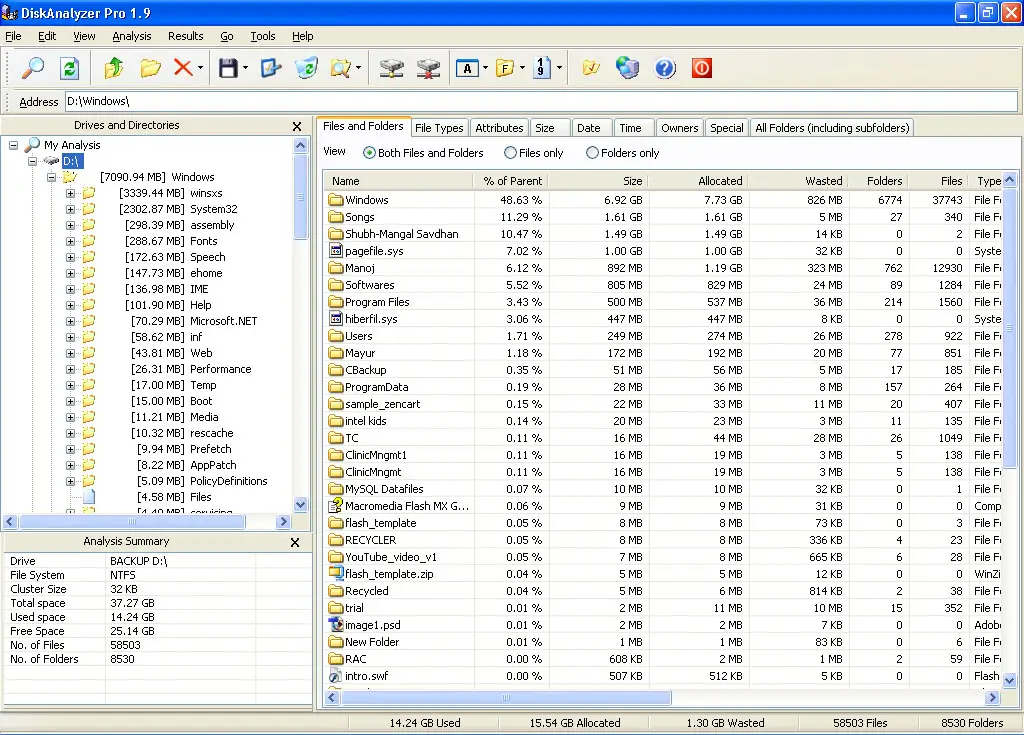The image size is (1024, 735).
Task: Click the magnifying glass analyze icon
Action: [x=33, y=68]
